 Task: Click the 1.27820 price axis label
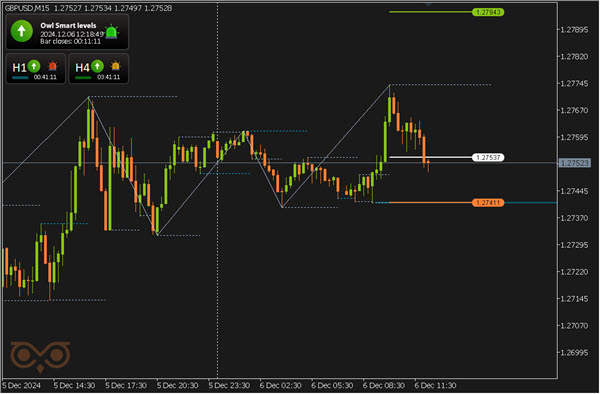[x=574, y=57]
